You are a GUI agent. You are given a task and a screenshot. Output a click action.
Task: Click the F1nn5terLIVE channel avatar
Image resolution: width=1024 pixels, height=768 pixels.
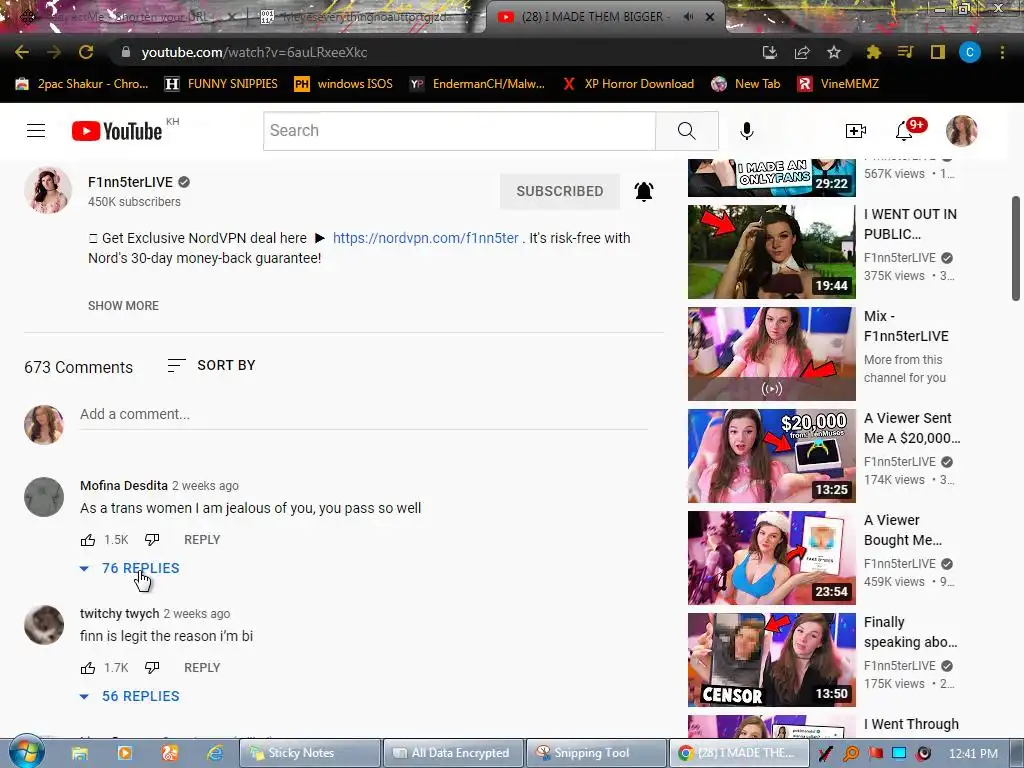[x=48, y=190]
